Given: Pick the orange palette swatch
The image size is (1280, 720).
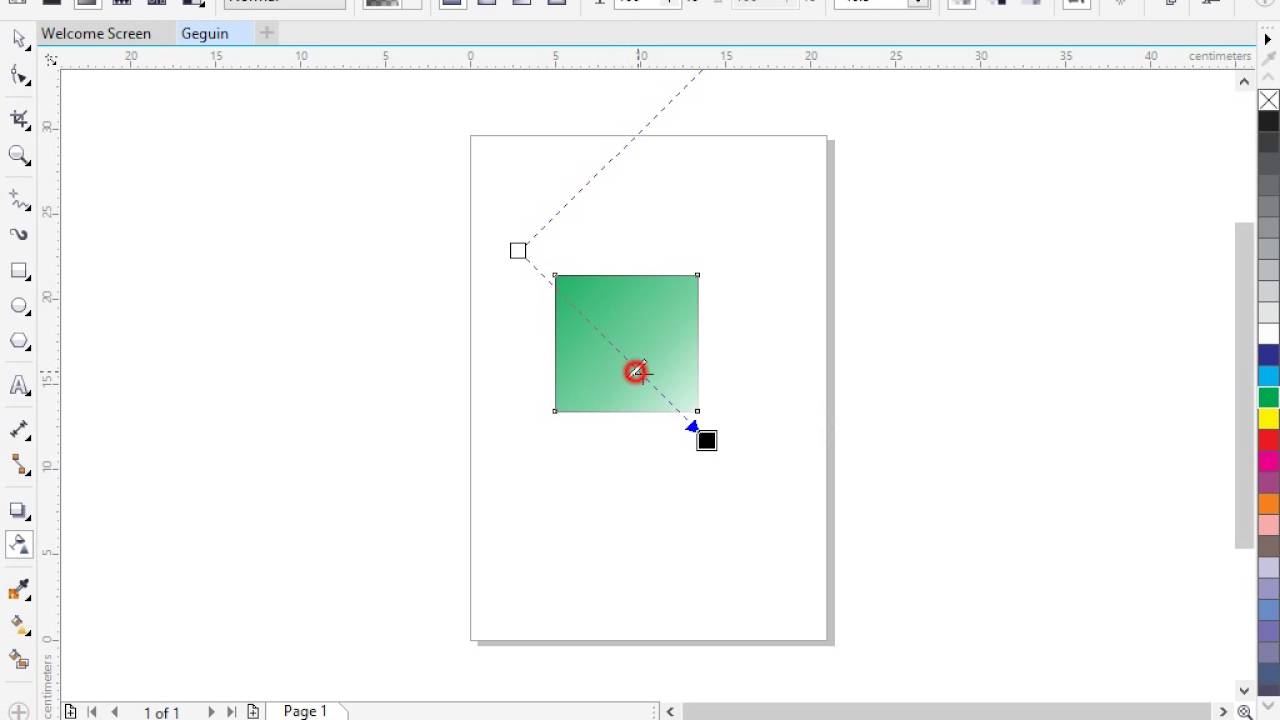Looking at the screenshot, I should (1269, 504).
